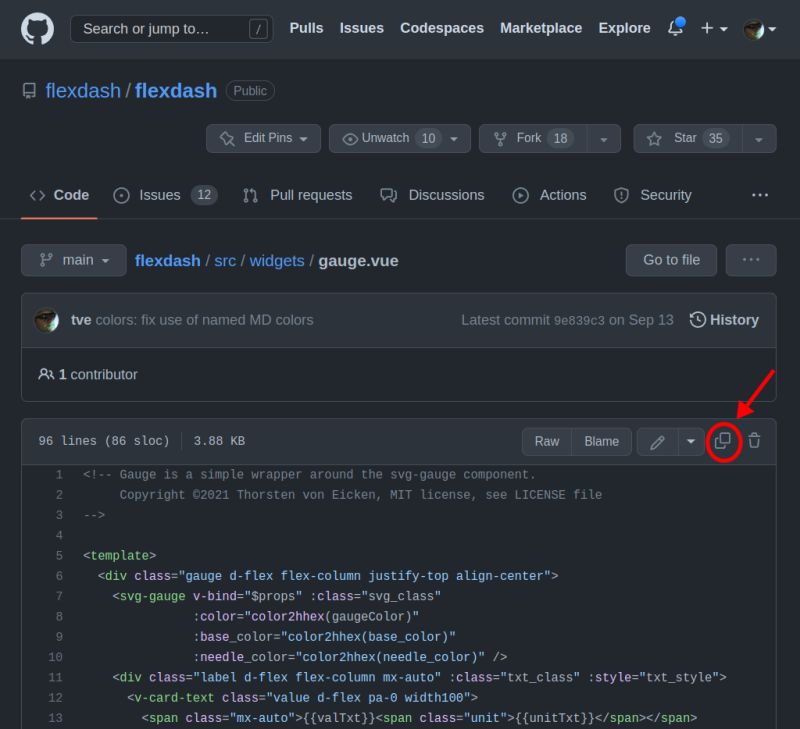Select the Discussions tab
Screen dimensions: 800x729
[x=432, y=195]
